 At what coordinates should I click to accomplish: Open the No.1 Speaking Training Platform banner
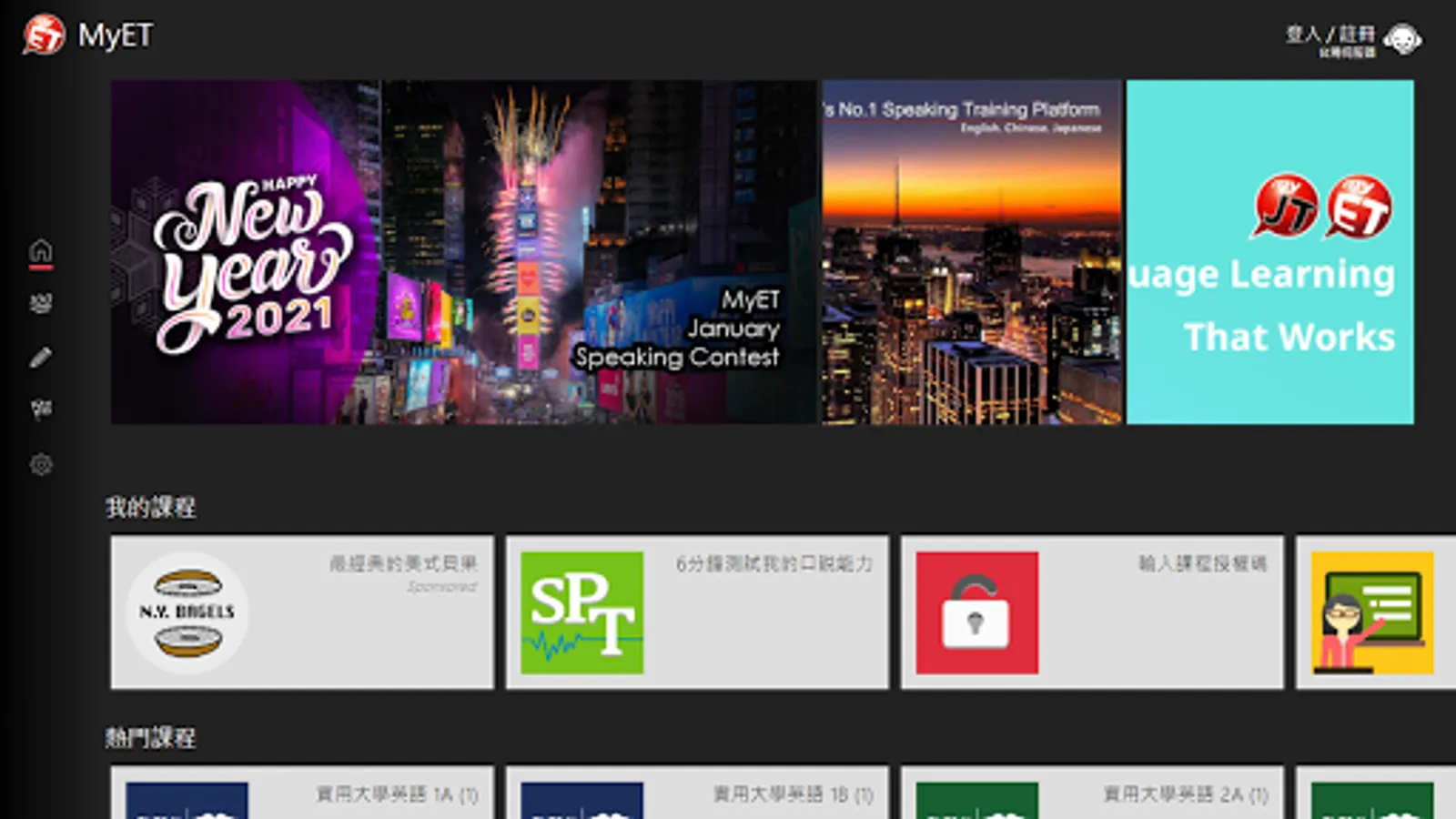[x=972, y=252]
